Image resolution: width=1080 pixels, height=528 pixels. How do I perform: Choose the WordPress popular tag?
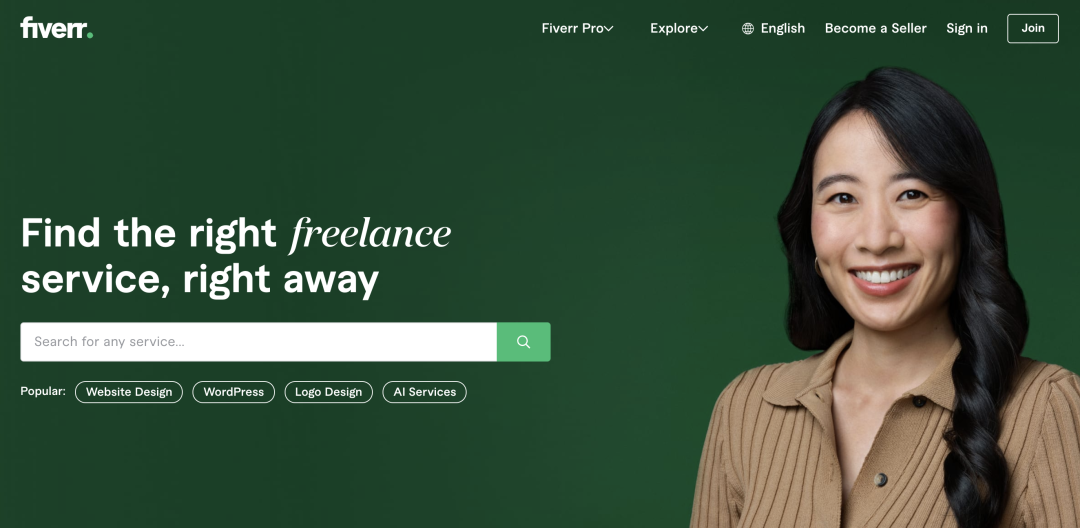click(233, 392)
